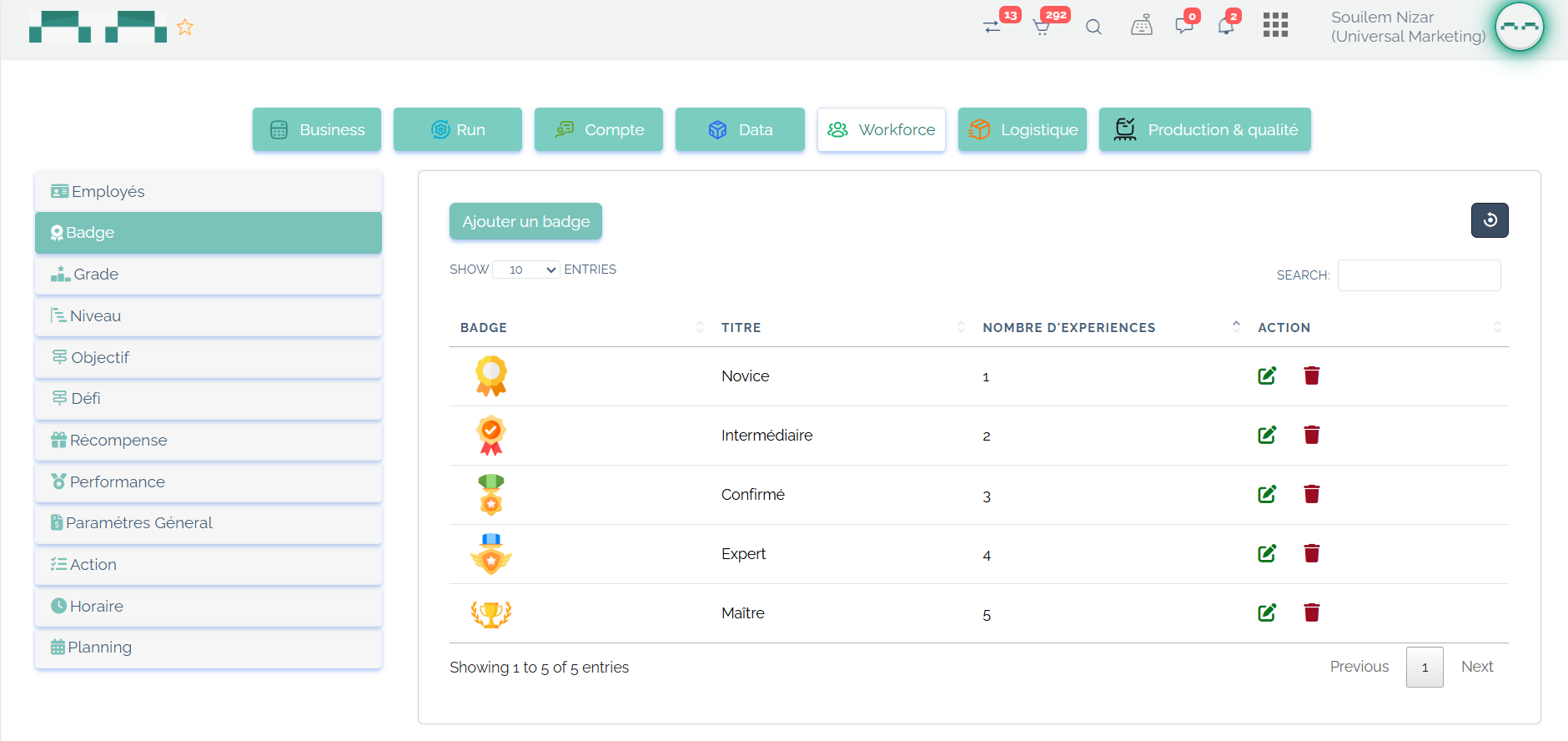This screenshot has width=1568, height=741.
Task: Open the user profile avatar
Action: [1519, 27]
